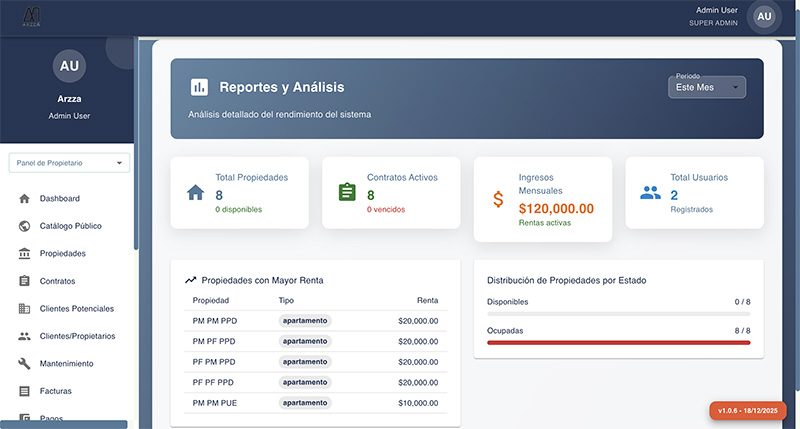Screen dimensions: 800x429
Task: Open the Periodo 'Este Mes' dropdown
Action: click(x=706, y=87)
